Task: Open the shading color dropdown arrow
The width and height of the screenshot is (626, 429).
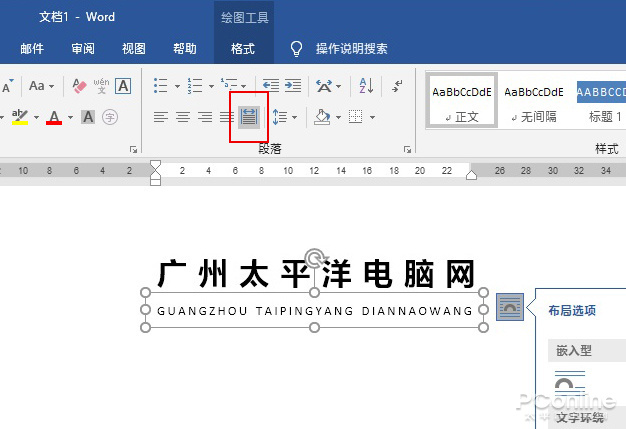Action: pos(338,117)
